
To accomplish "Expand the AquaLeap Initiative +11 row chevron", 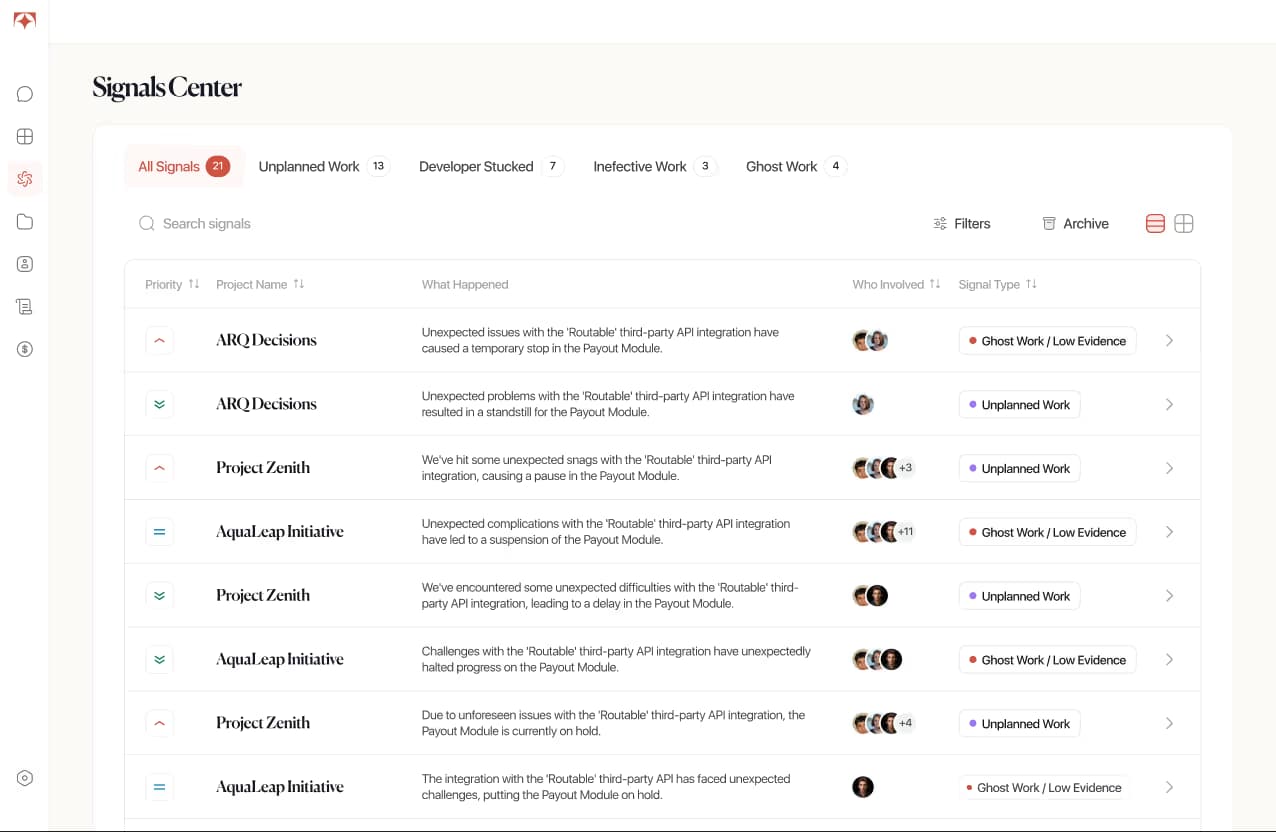I will 1169,532.
